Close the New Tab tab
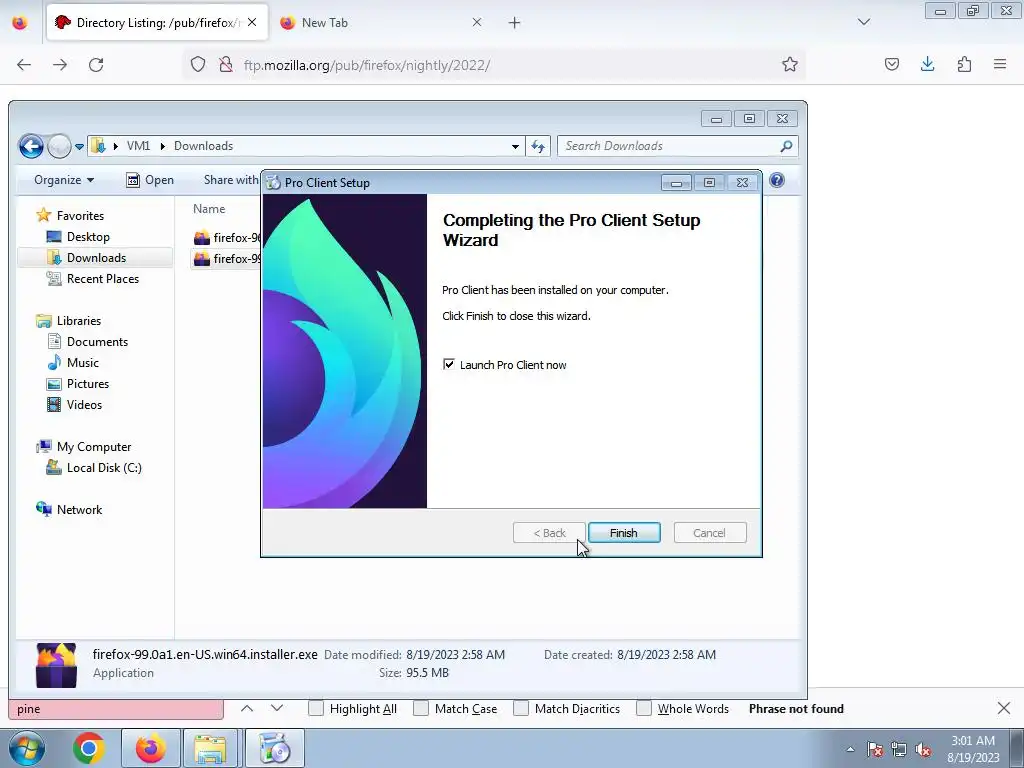The image size is (1024, 768). (x=477, y=22)
